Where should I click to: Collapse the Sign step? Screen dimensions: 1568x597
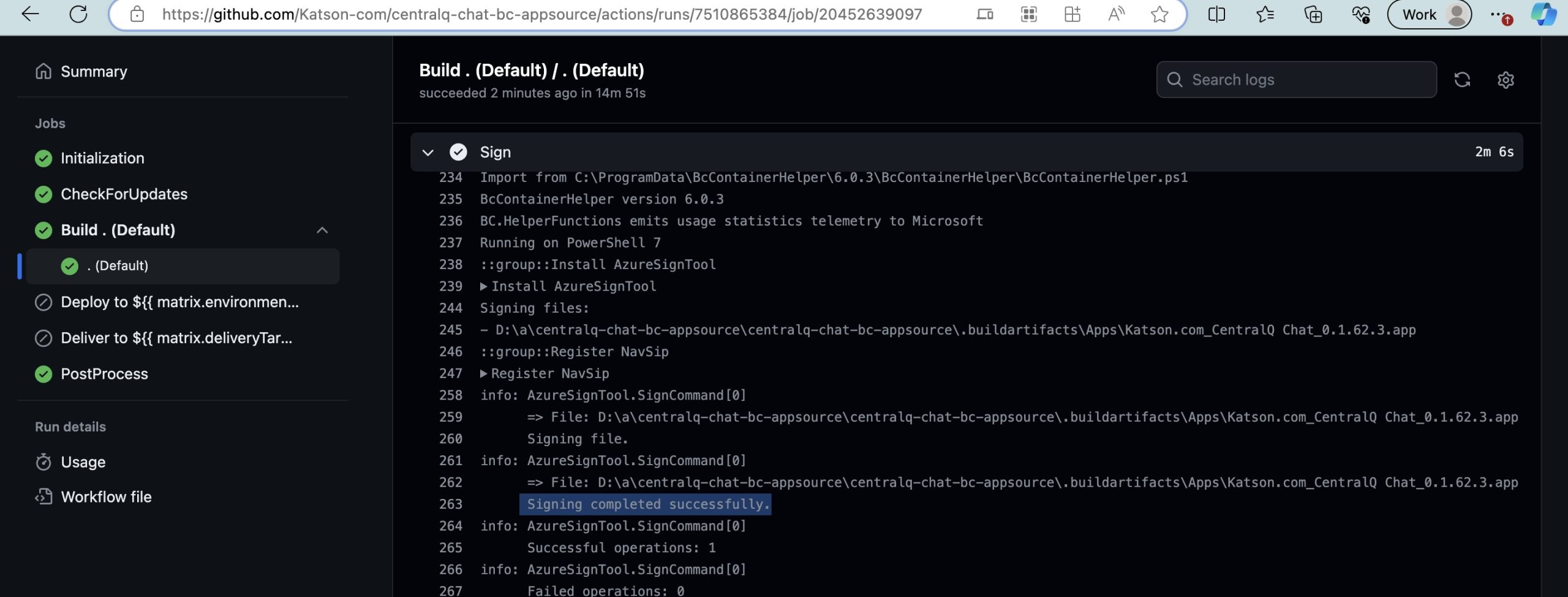[428, 152]
